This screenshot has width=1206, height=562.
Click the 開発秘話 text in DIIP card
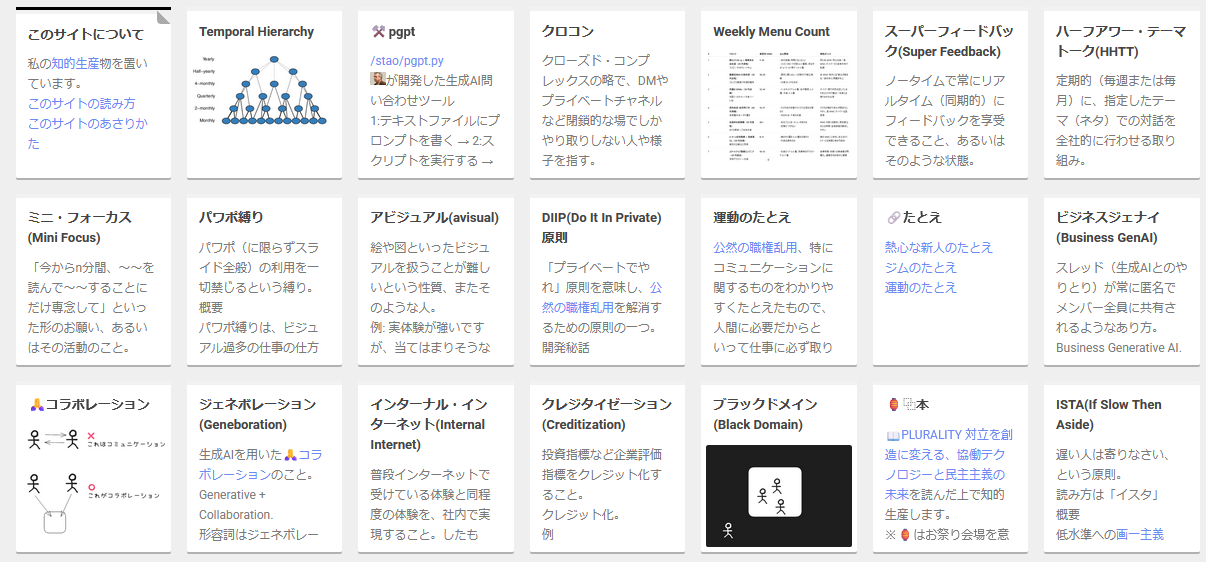pos(566,348)
